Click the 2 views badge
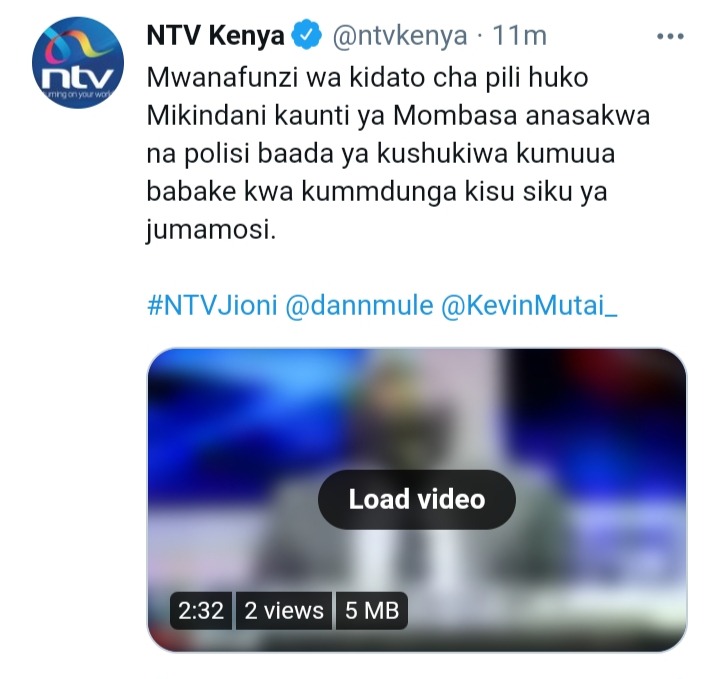 click(284, 611)
